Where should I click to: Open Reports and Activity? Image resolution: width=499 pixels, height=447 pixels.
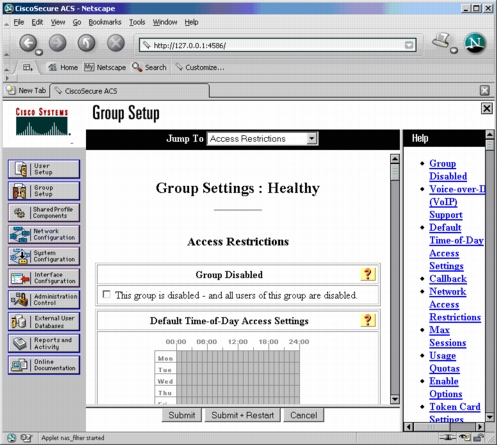pyautogui.click(x=44, y=343)
